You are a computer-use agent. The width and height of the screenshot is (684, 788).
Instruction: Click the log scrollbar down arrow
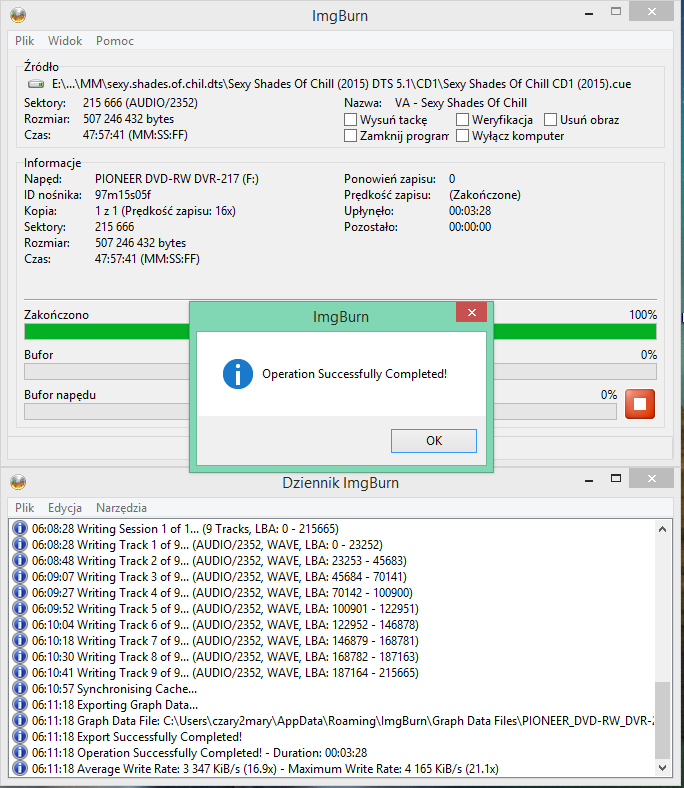(662, 768)
